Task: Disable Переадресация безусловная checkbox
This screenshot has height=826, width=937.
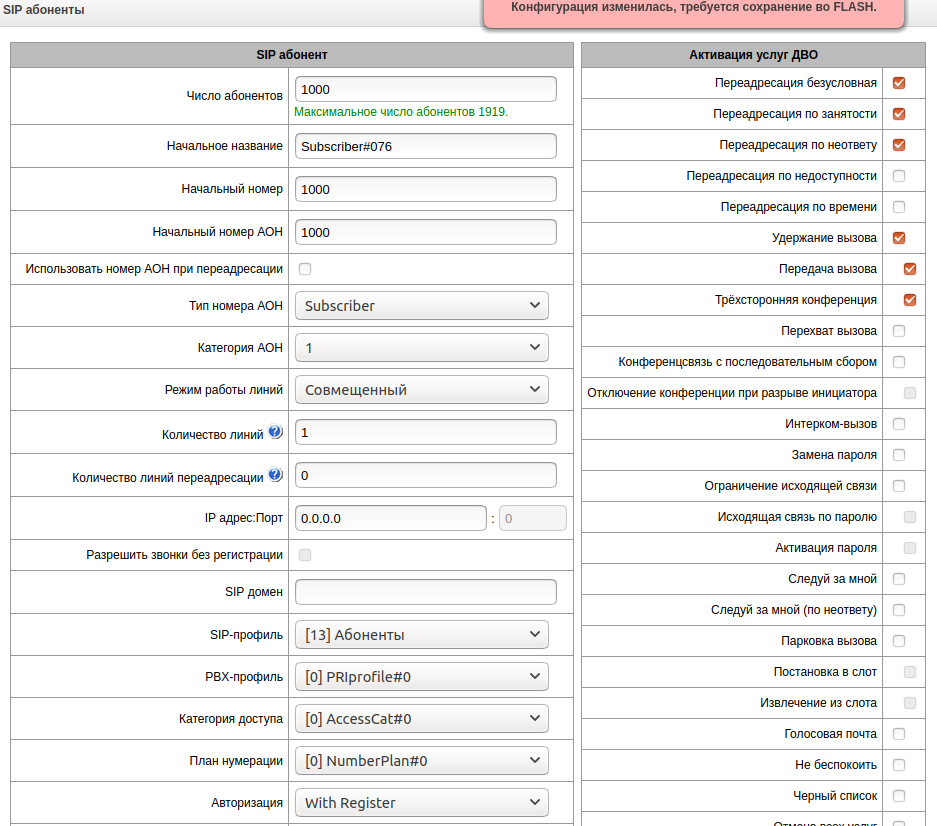Action: pos(899,83)
